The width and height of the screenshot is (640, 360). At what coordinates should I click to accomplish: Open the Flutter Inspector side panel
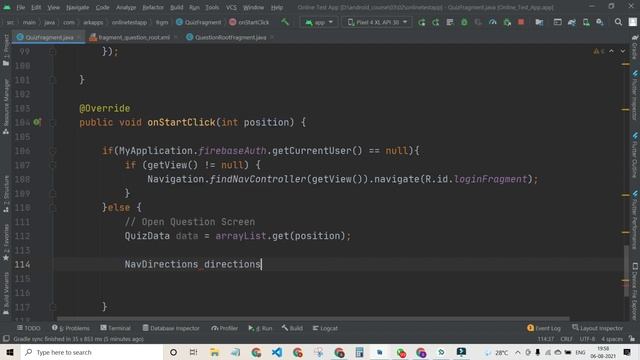click(635, 95)
